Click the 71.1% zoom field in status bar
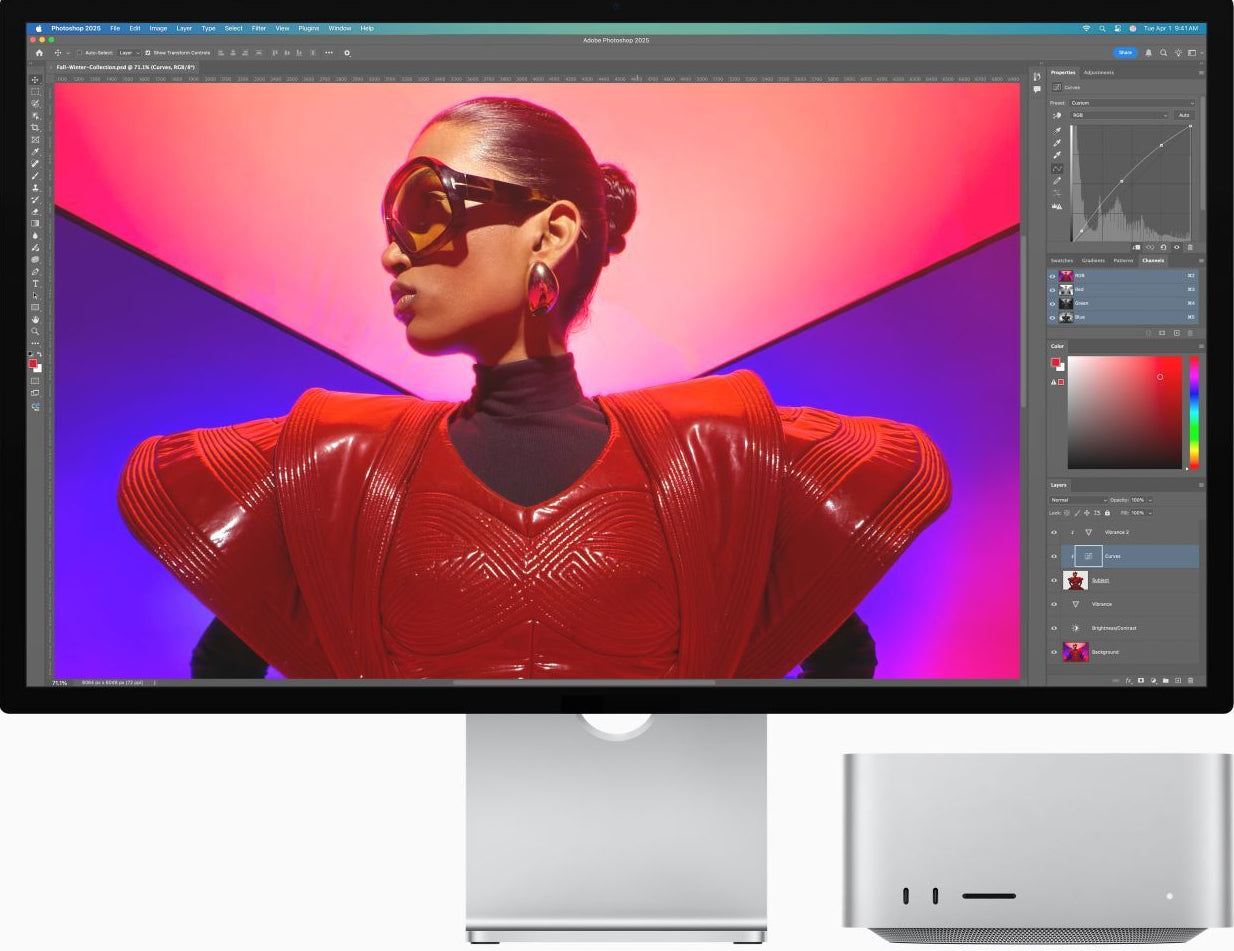Viewport: 1234px width, 951px height. click(x=60, y=682)
